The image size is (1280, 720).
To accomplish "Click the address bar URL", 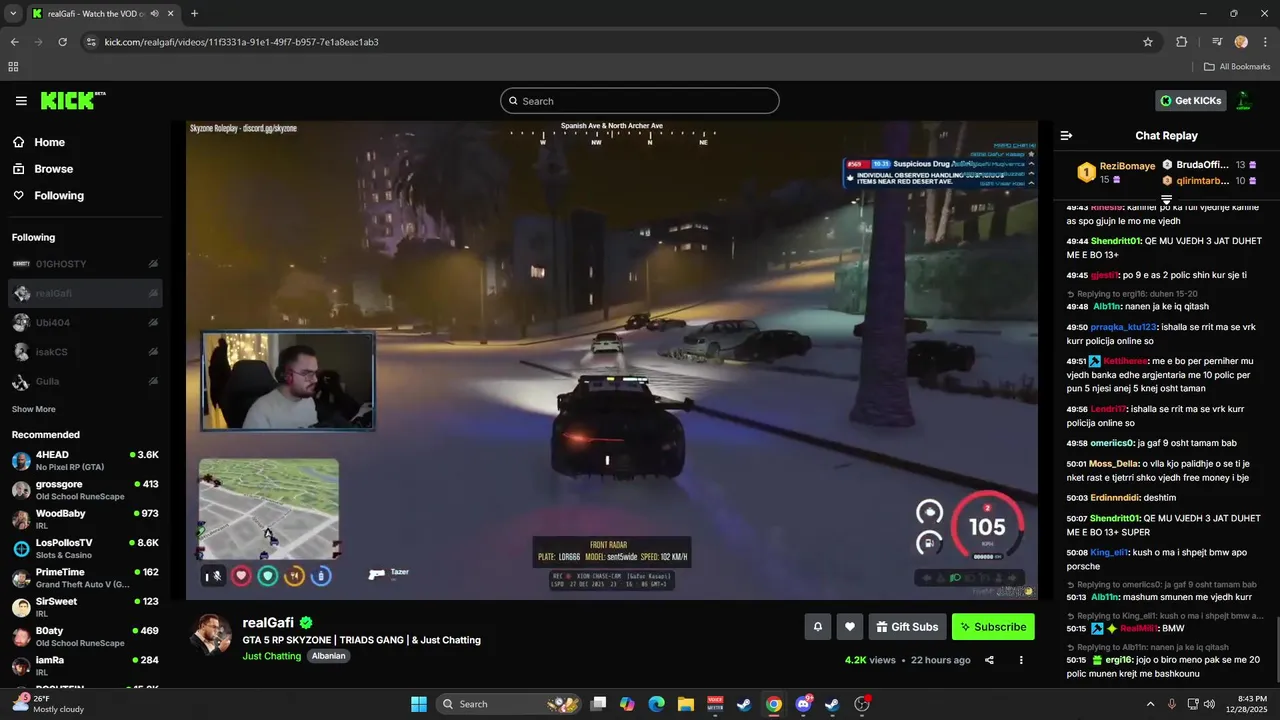I will point(241,42).
